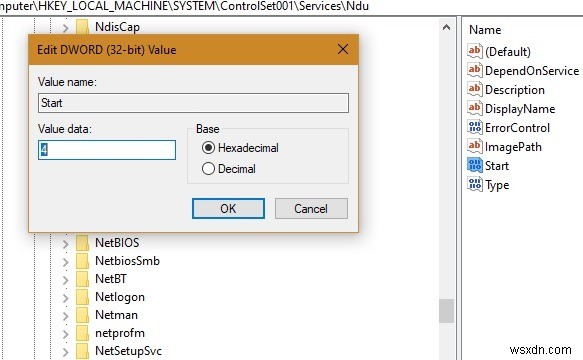
Task: Select the NetBIOS key label
Action: (x=117, y=243)
